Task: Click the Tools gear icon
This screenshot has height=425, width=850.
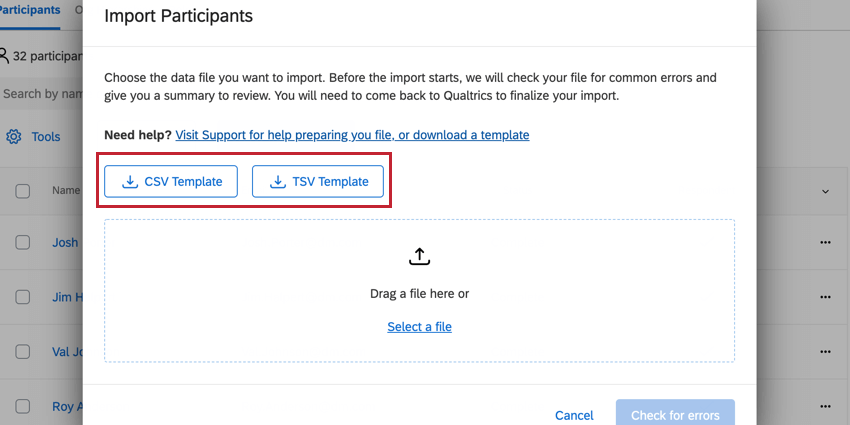Action: point(14,137)
